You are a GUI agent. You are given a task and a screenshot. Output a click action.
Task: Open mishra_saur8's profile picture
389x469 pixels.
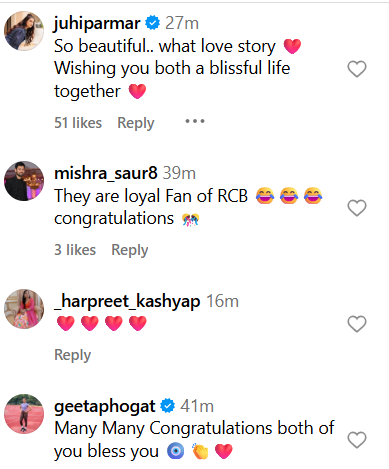click(24, 181)
